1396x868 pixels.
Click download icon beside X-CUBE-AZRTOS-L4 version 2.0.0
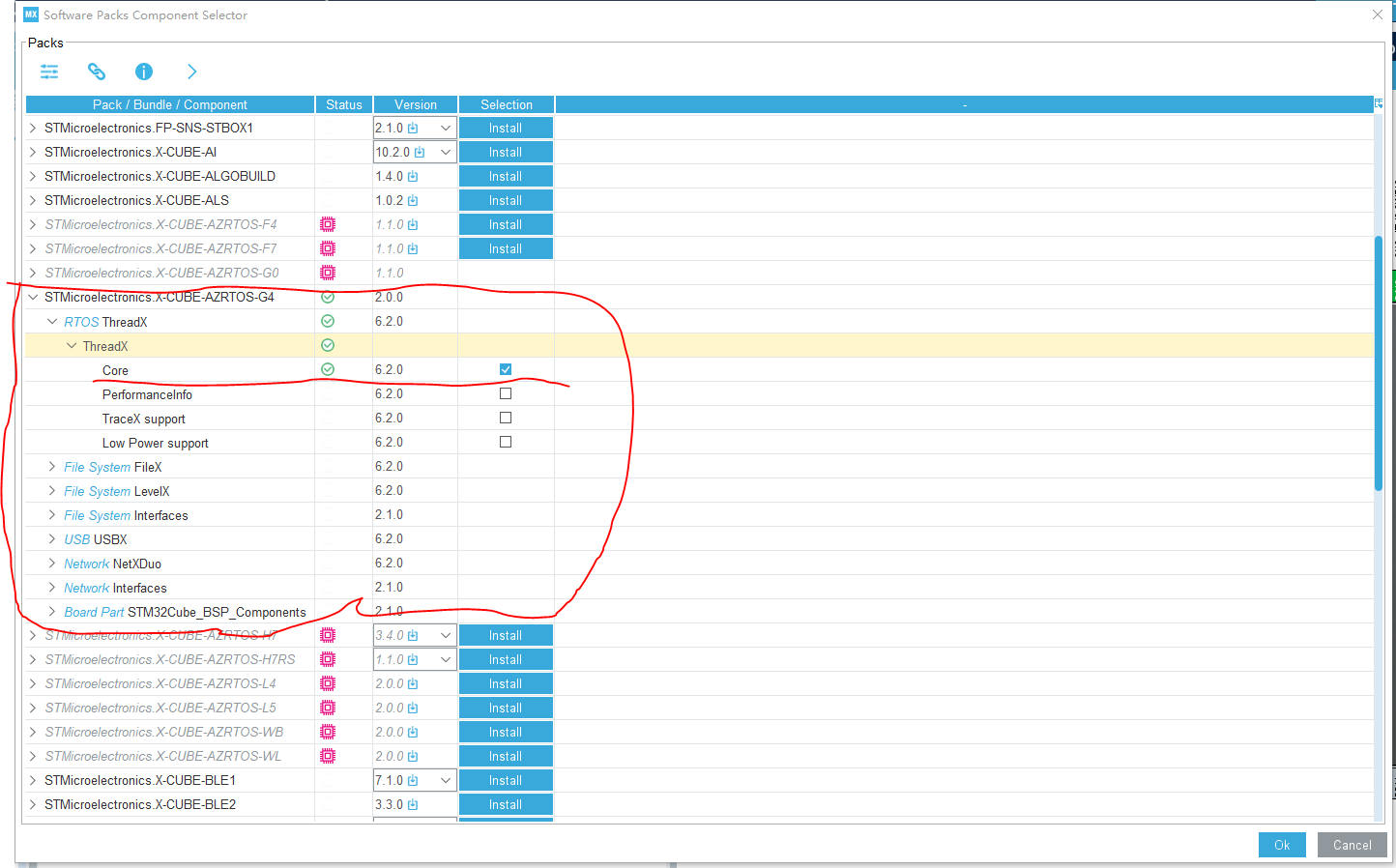[413, 683]
